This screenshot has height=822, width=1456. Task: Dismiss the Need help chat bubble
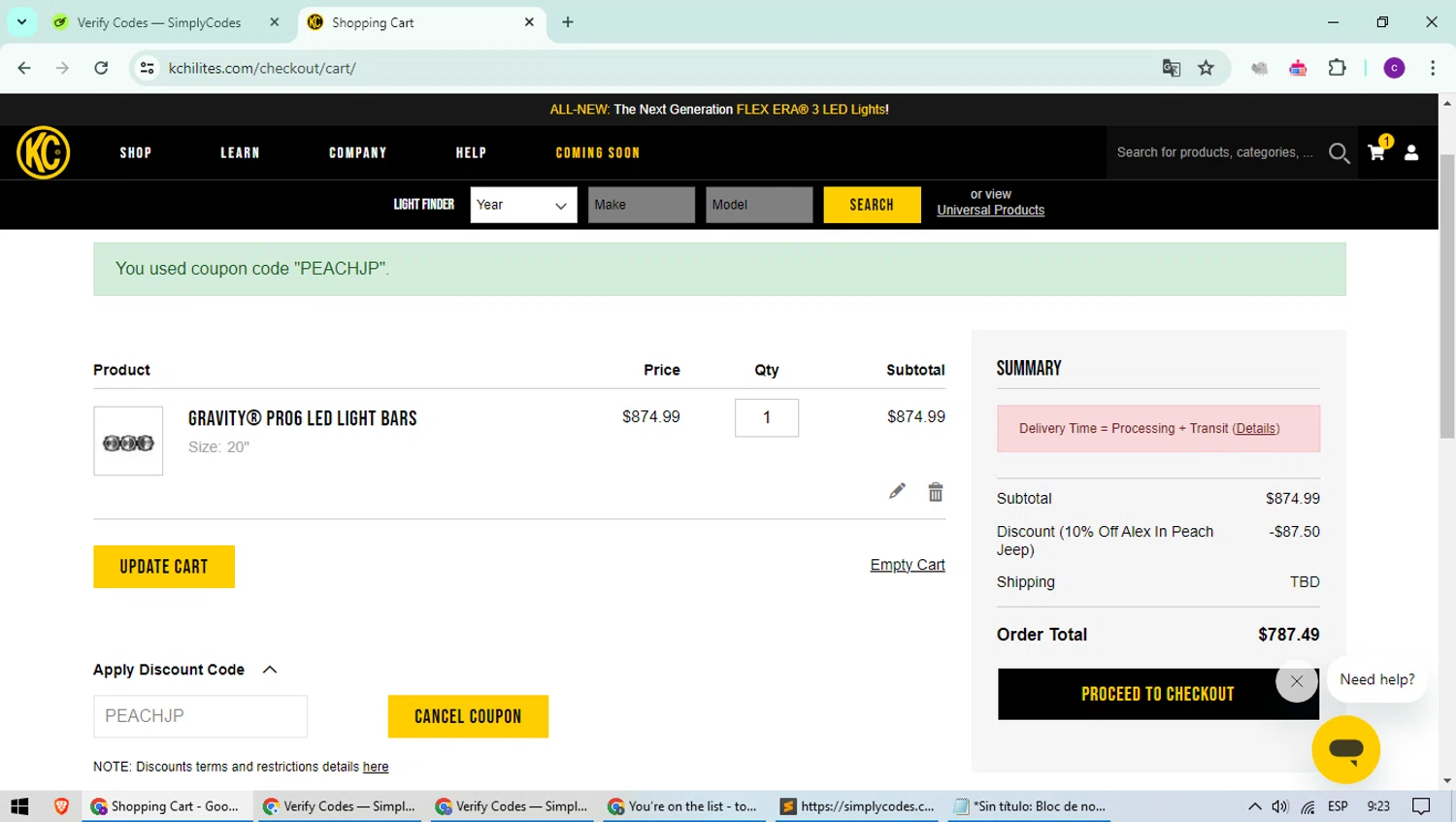click(x=1297, y=681)
